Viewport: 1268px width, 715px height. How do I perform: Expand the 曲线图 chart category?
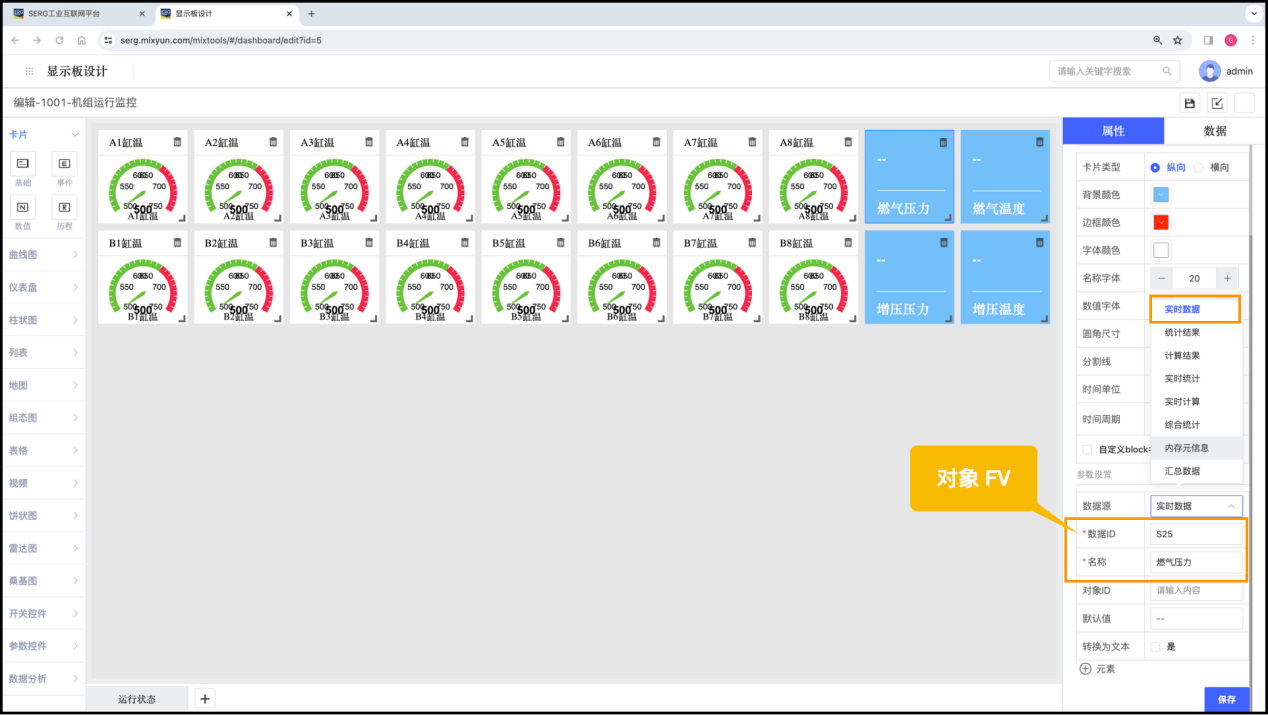point(43,255)
